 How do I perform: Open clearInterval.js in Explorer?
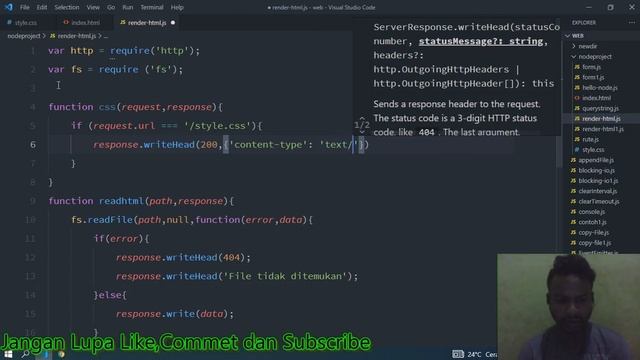point(598,191)
